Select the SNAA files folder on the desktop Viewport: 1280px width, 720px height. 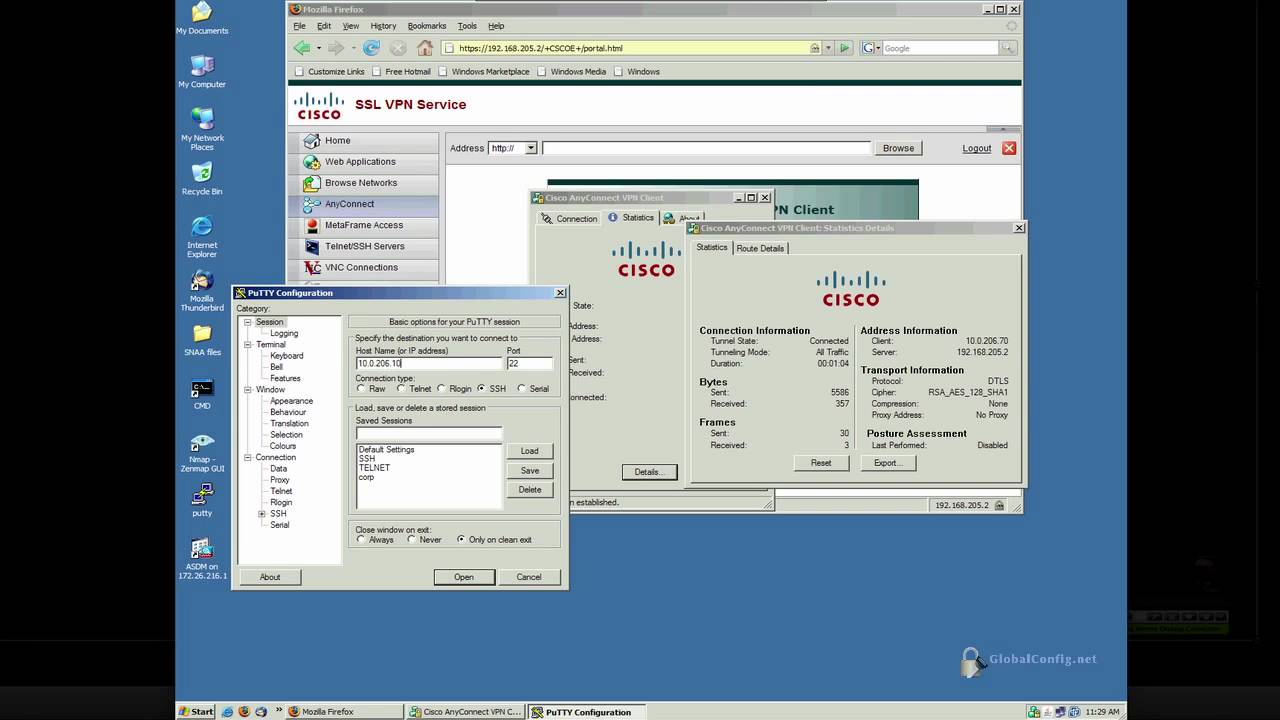202,340
